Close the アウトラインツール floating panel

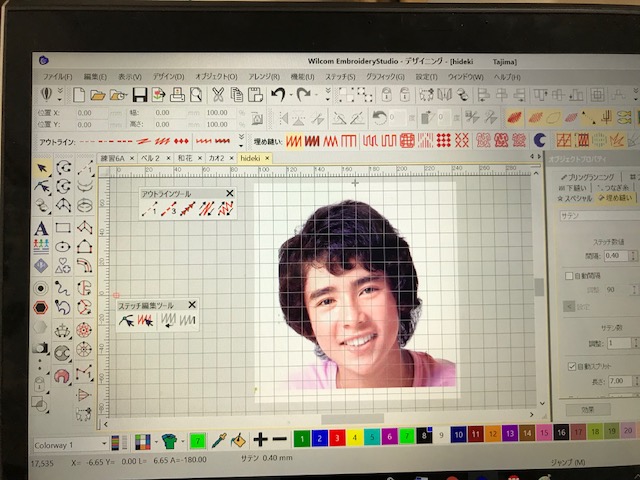(x=229, y=193)
